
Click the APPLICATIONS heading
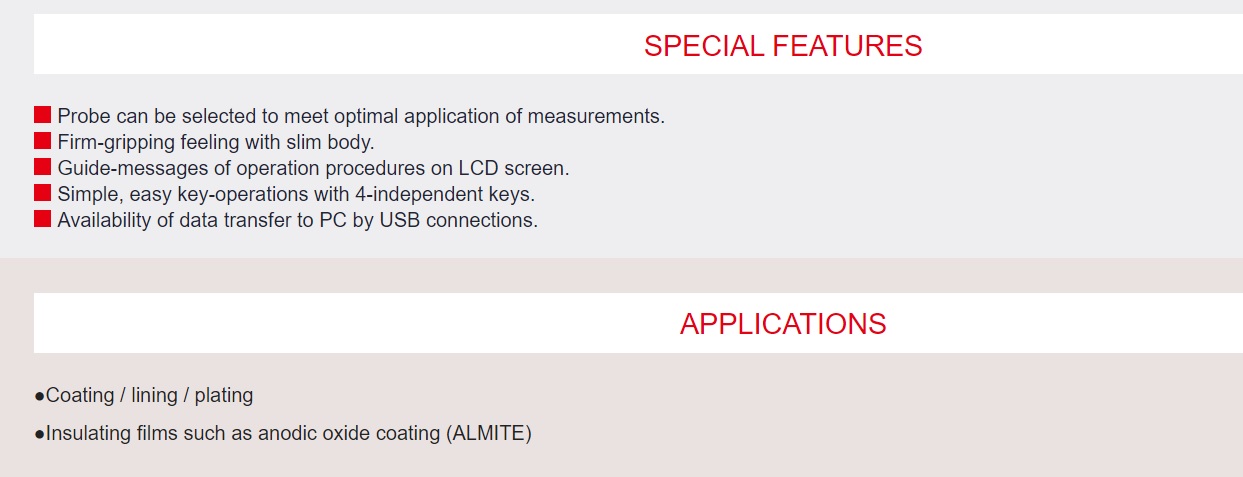(783, 324)
